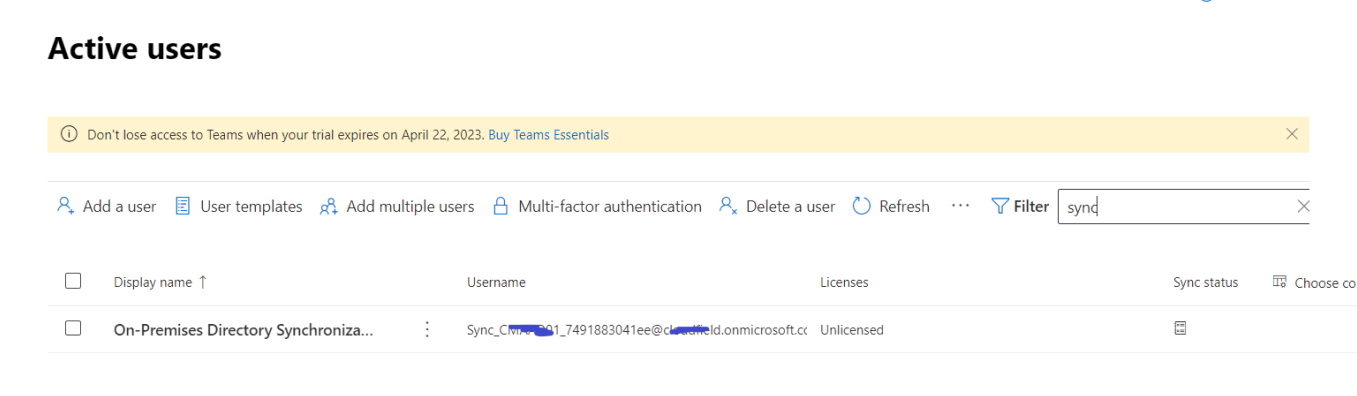Tick the select-all checkbox in header
Viewport: 1357px width, 396px height.
(x=73, y=281)
